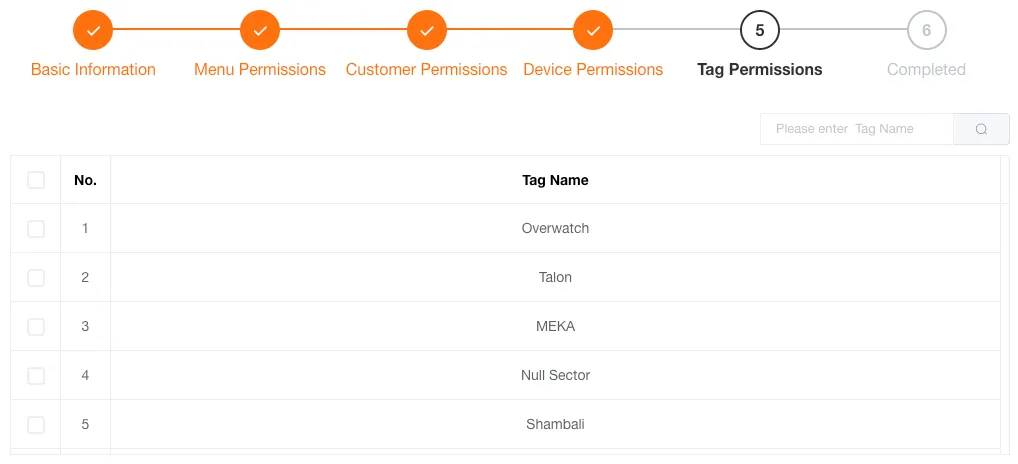Viewport: 1018px width, 464px height.
Task: Check the Shambali tag checkbox
Action: coord(36,425)
